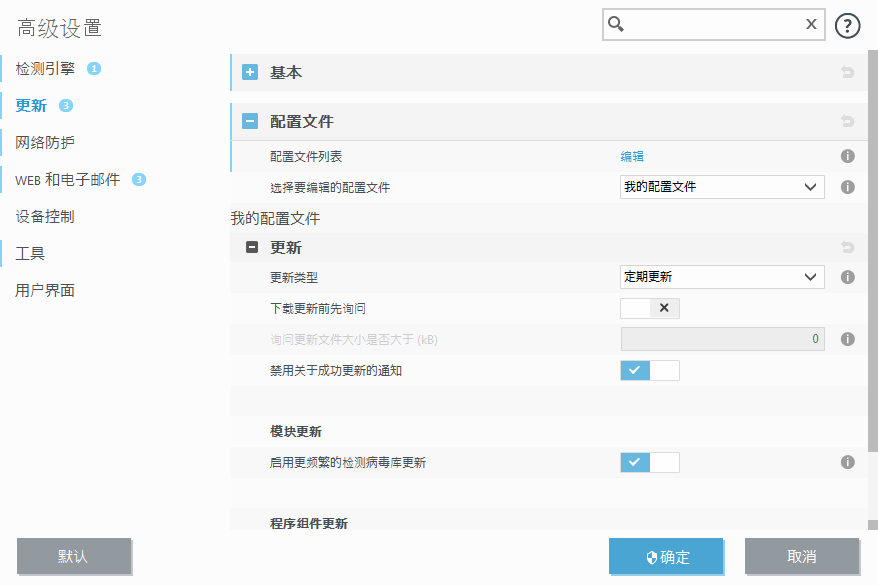Clear the search field with the X icon
Viewport: 878px width, 585px height.
pos(810,23)
